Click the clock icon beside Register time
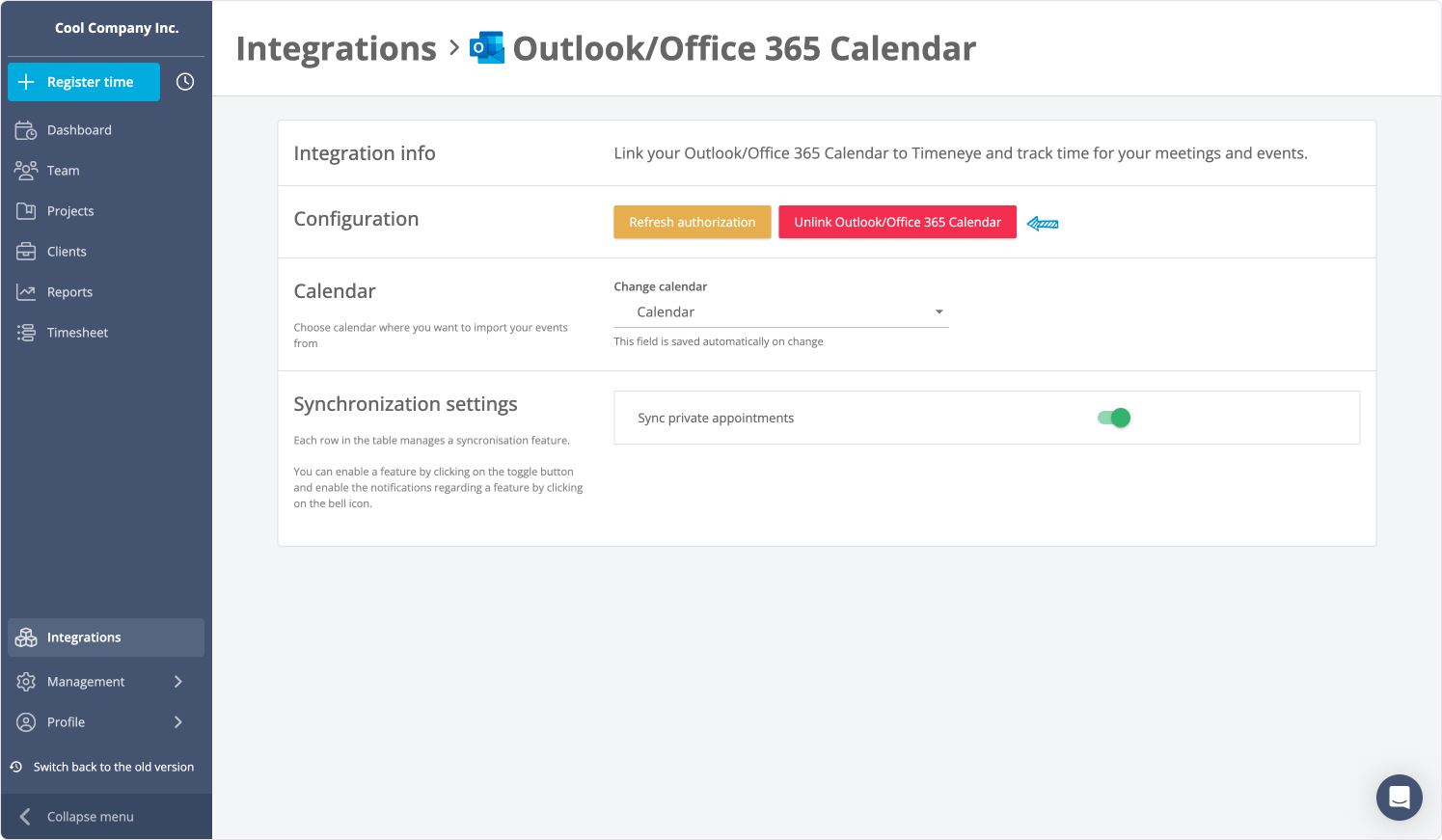Image resolution: width=1442 pixels, height=840 pixels. [x=184, y=82]
